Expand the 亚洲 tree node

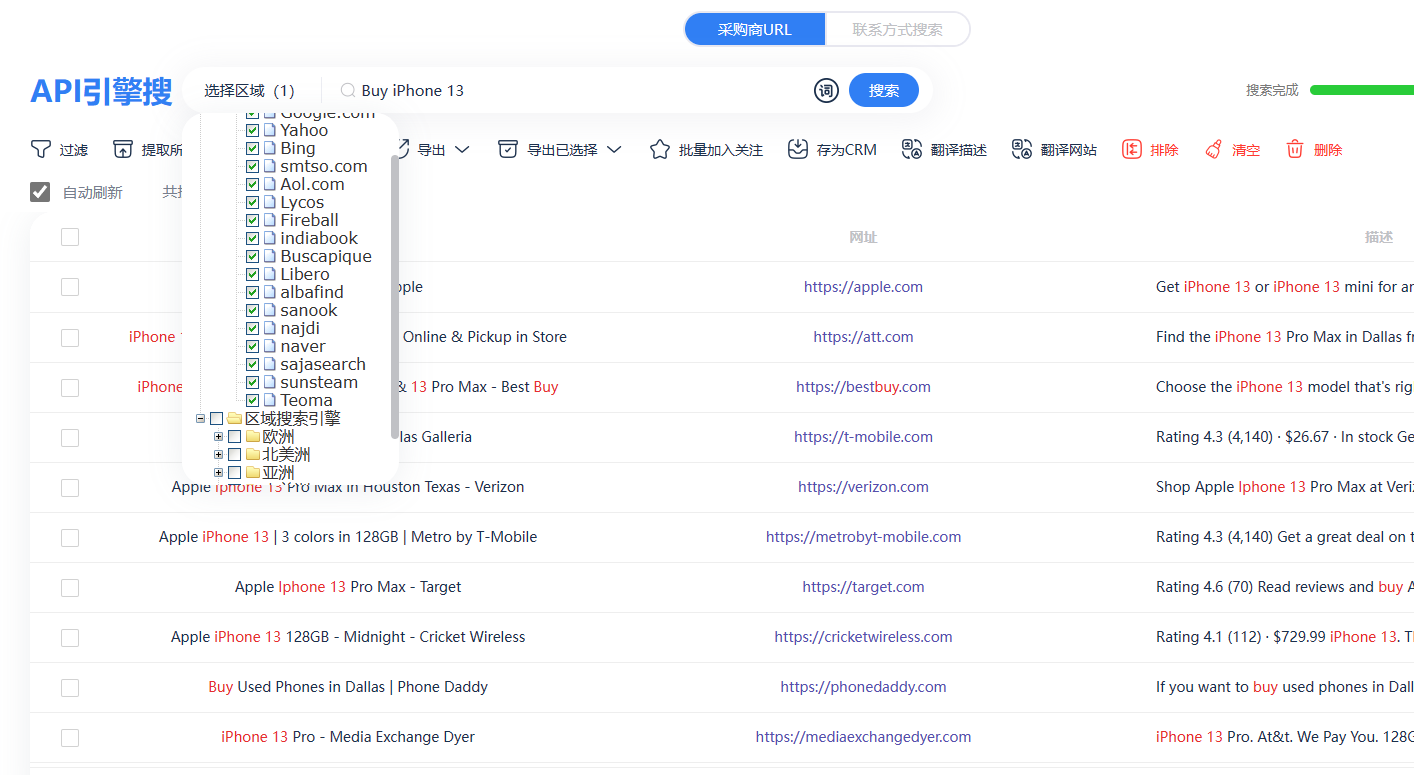point(218,472)
